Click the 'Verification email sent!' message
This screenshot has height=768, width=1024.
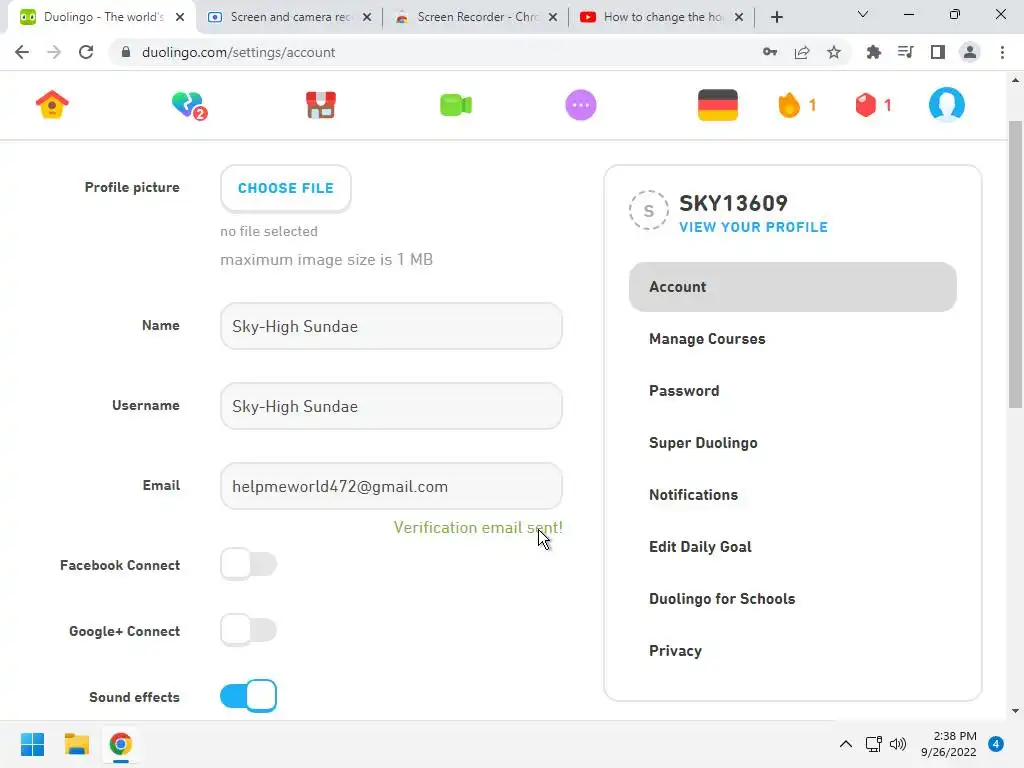[478, 528]
